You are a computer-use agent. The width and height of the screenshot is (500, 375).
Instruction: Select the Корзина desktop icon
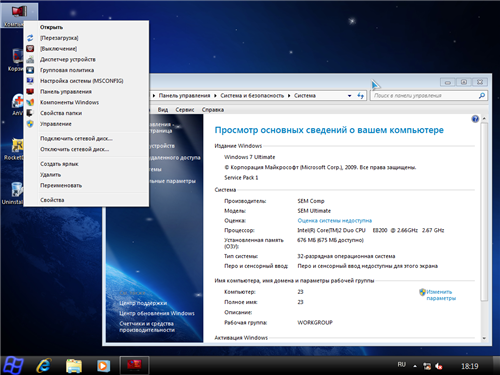15,60
